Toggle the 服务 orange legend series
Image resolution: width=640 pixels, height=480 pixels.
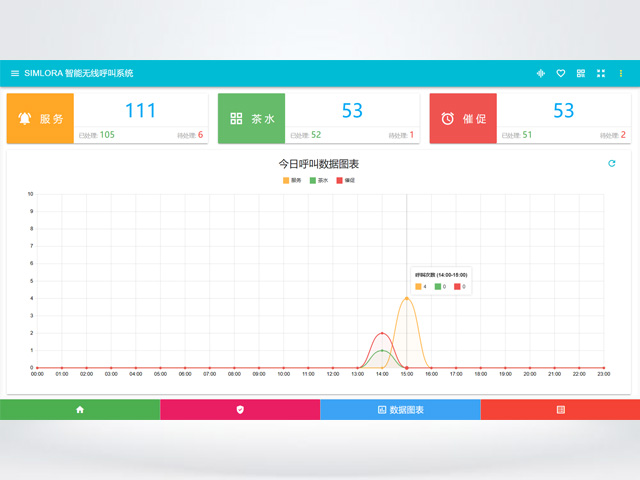click(x=292, y=180)
